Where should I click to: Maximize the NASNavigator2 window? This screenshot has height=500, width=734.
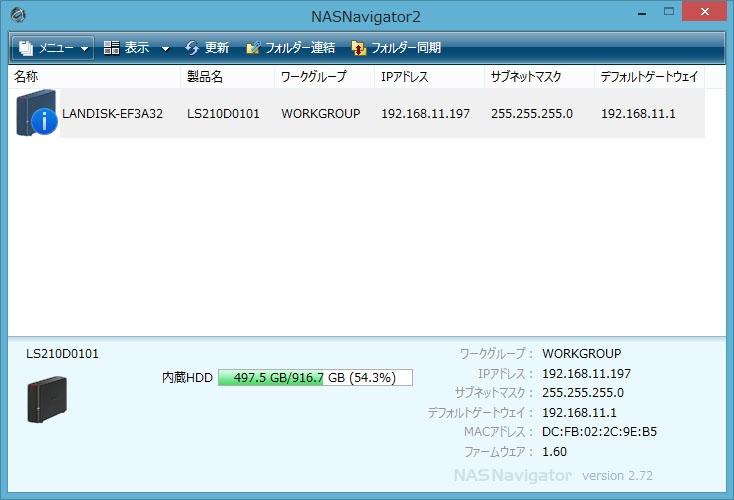(x=669, y=11)
